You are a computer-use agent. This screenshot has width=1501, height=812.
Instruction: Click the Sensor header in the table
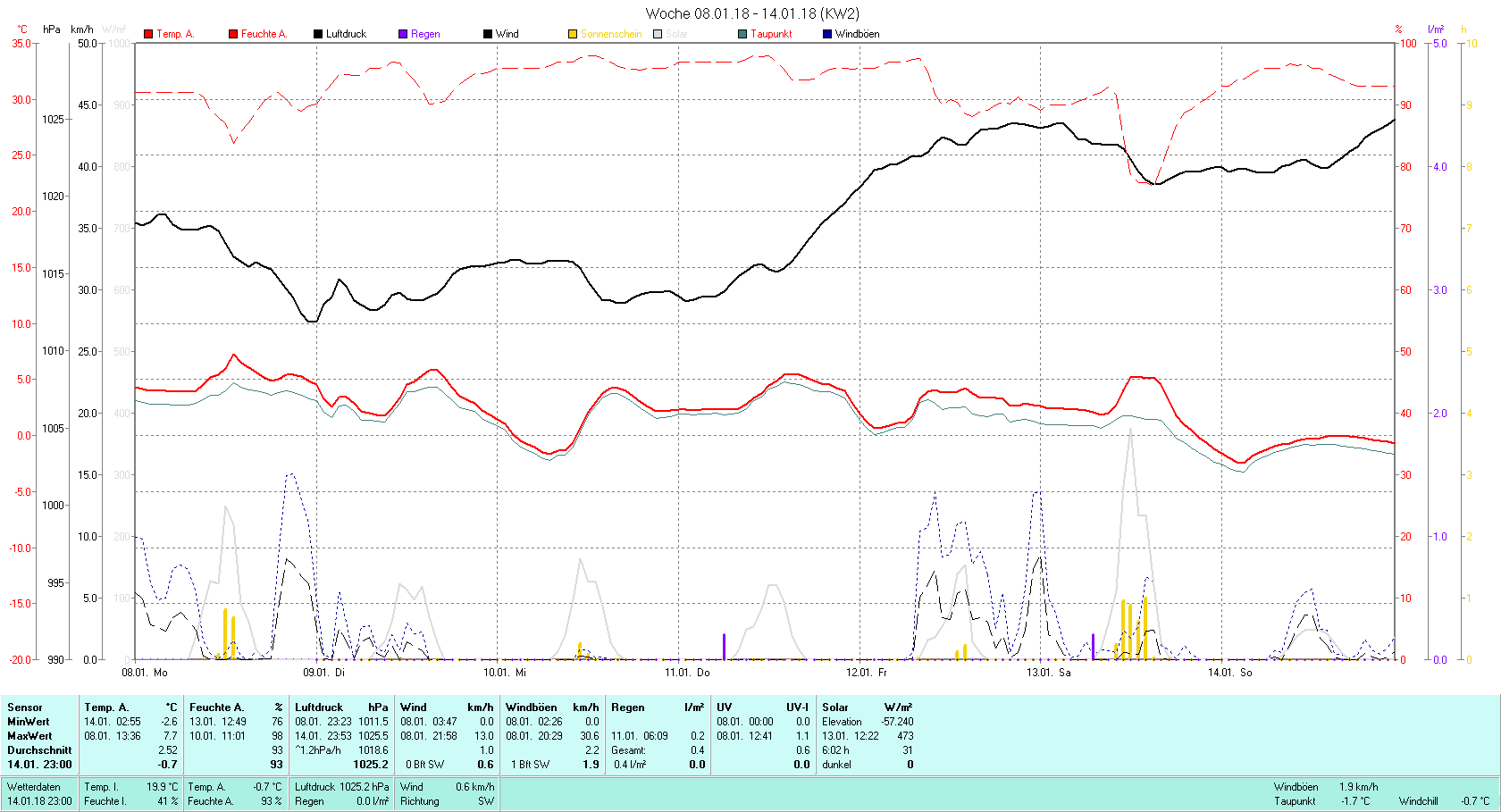(x=25, y=707)
